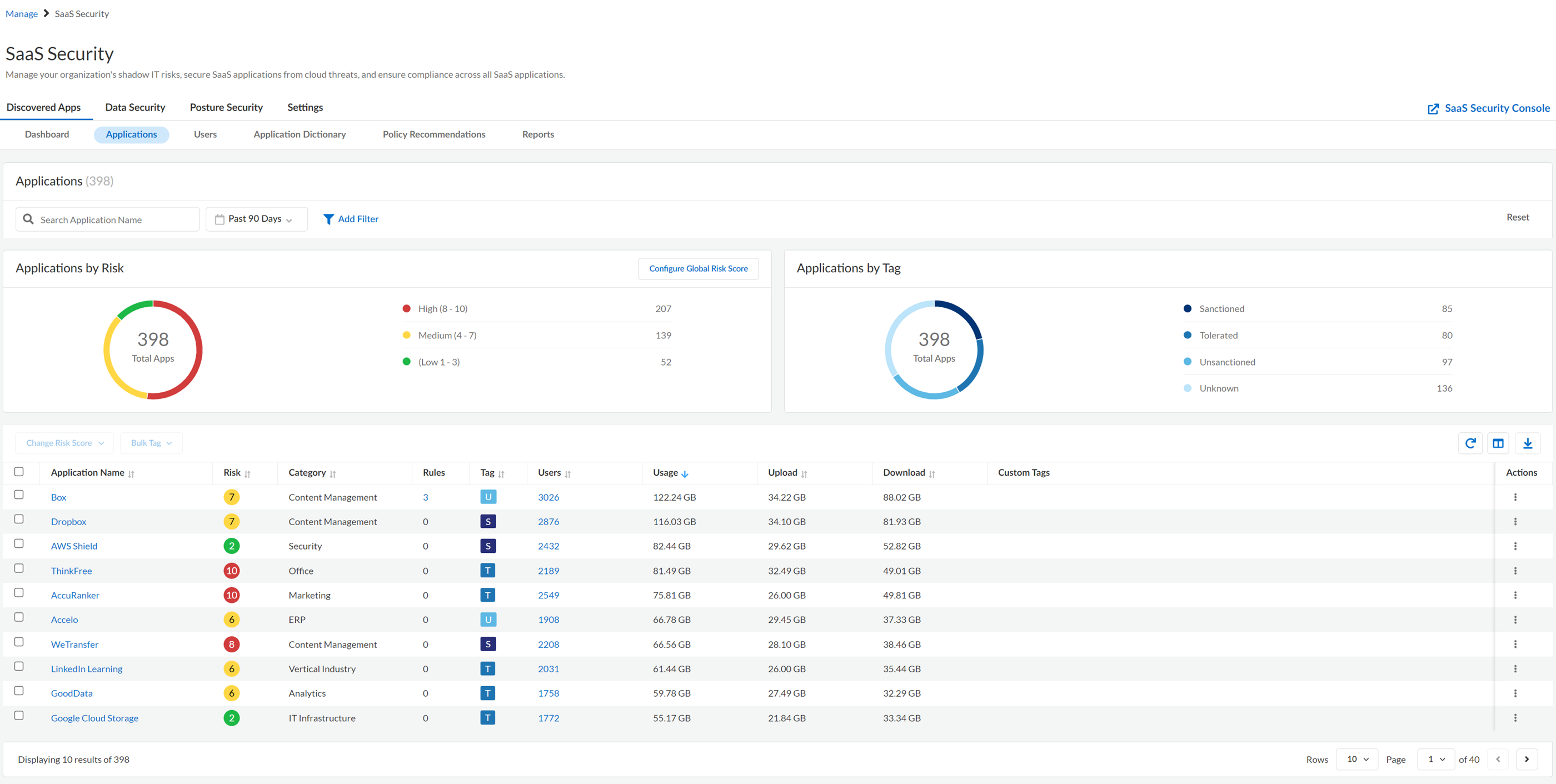This screenshot has width=1556, height=784.
Task: Click the SaaS Security Console external link icon
Action: (x=1433, y=109)
